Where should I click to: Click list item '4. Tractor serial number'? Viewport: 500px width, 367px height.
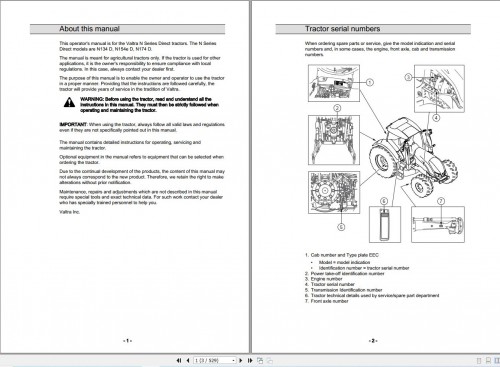(x=329, y=284)
